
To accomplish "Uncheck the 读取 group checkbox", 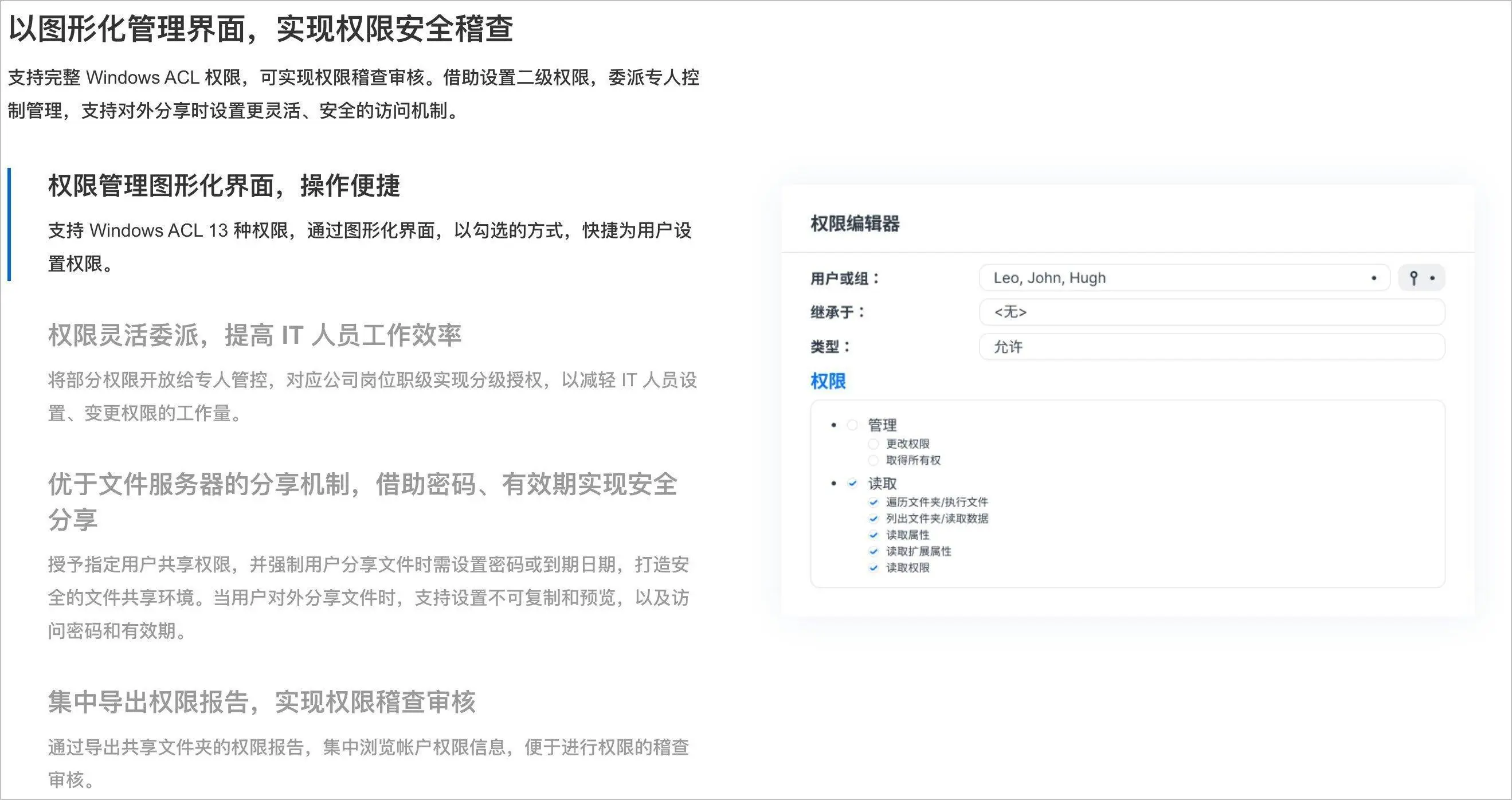I will click(852, 484).
